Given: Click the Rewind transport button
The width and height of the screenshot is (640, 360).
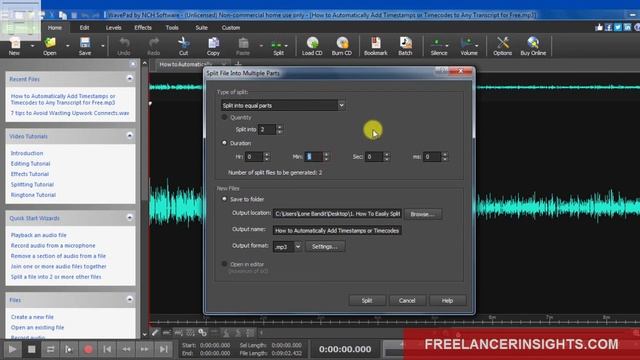Looking at the screenshot, I should (x=126, y=349).
